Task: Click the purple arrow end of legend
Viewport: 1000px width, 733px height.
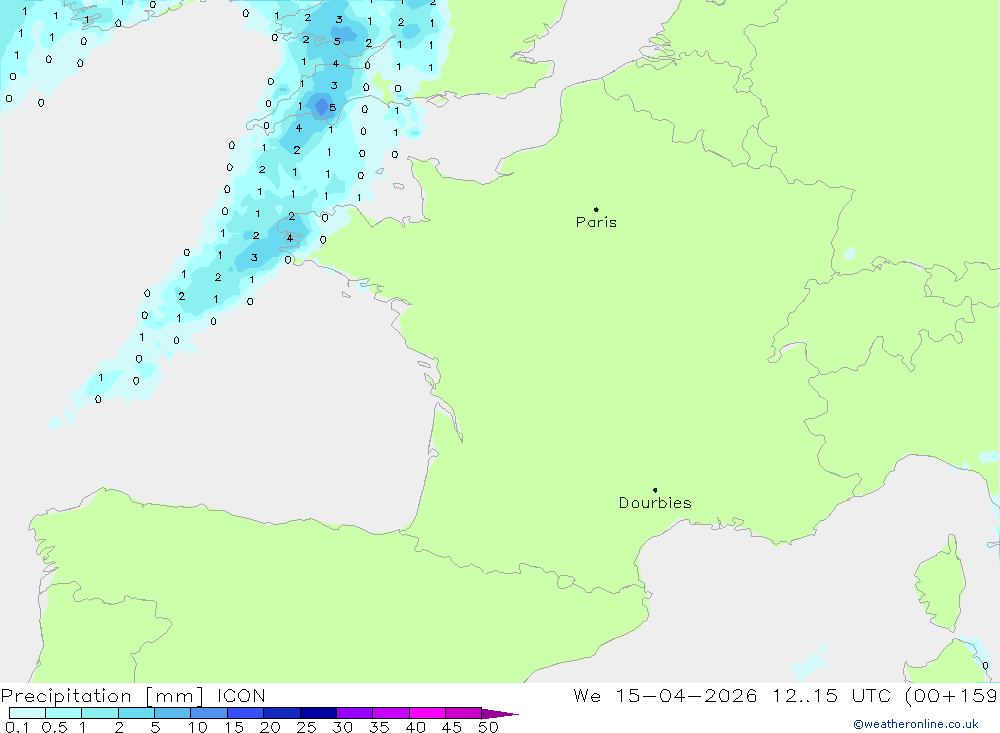Action: click(500, 713)
